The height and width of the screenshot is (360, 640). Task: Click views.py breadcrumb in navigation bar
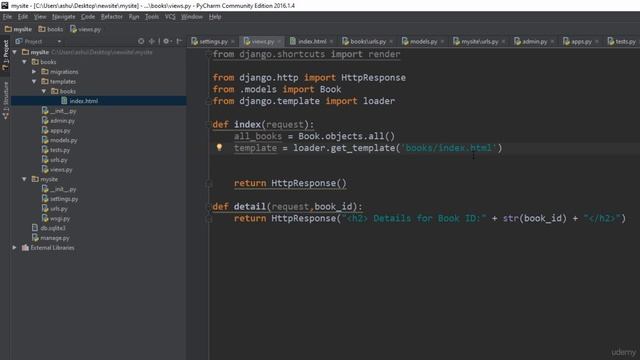[x=85, y=29]
